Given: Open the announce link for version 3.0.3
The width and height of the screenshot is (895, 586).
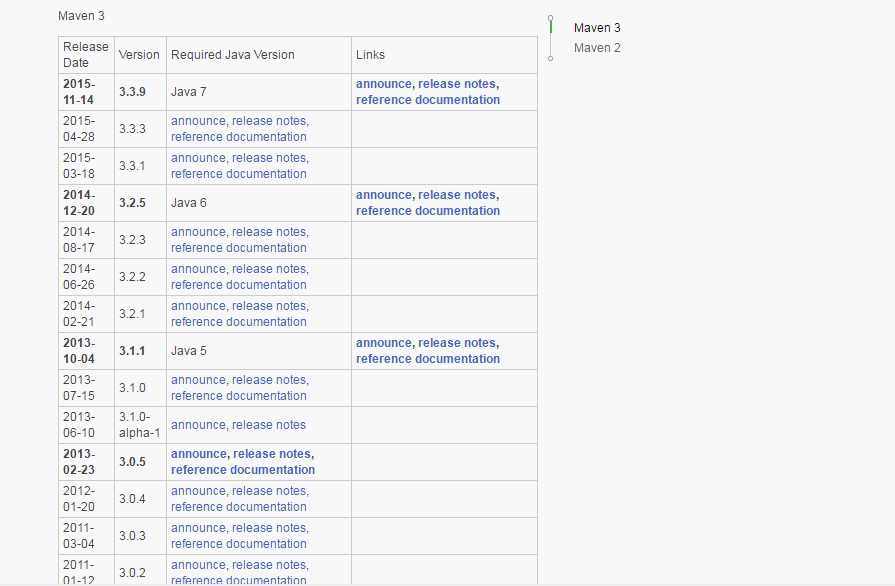Looking at the screenshot, I should [198, 528].
